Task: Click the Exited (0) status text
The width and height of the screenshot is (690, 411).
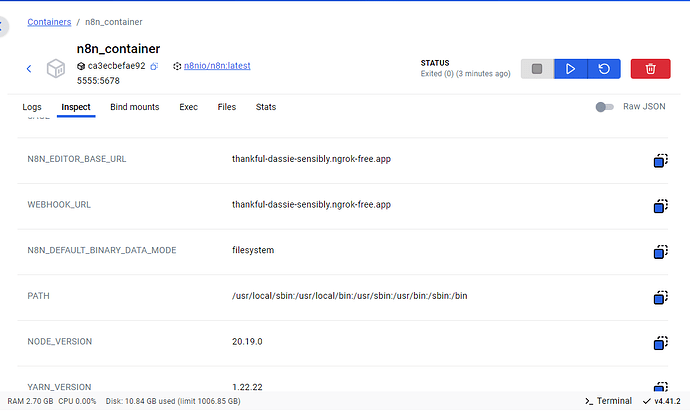Action: [x=465, y=73]
